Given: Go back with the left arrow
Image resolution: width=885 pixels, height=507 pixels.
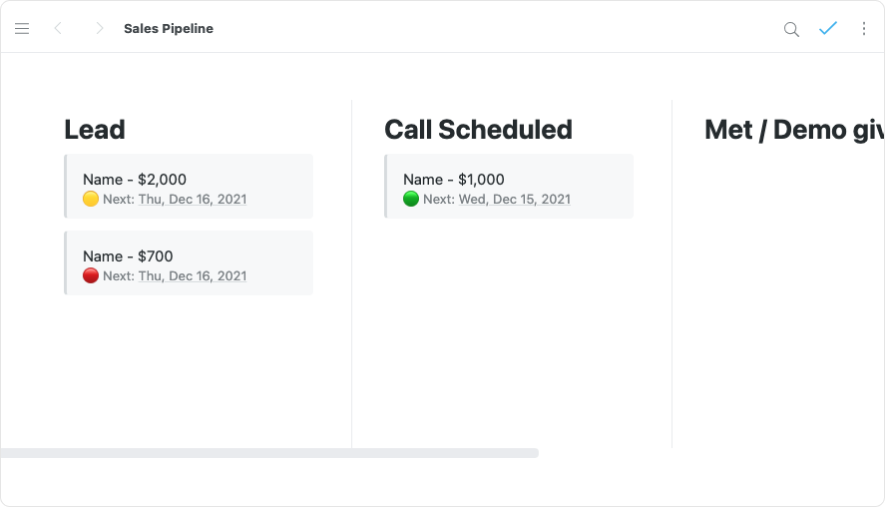Looking at the screenshot, I should (58, 29).
